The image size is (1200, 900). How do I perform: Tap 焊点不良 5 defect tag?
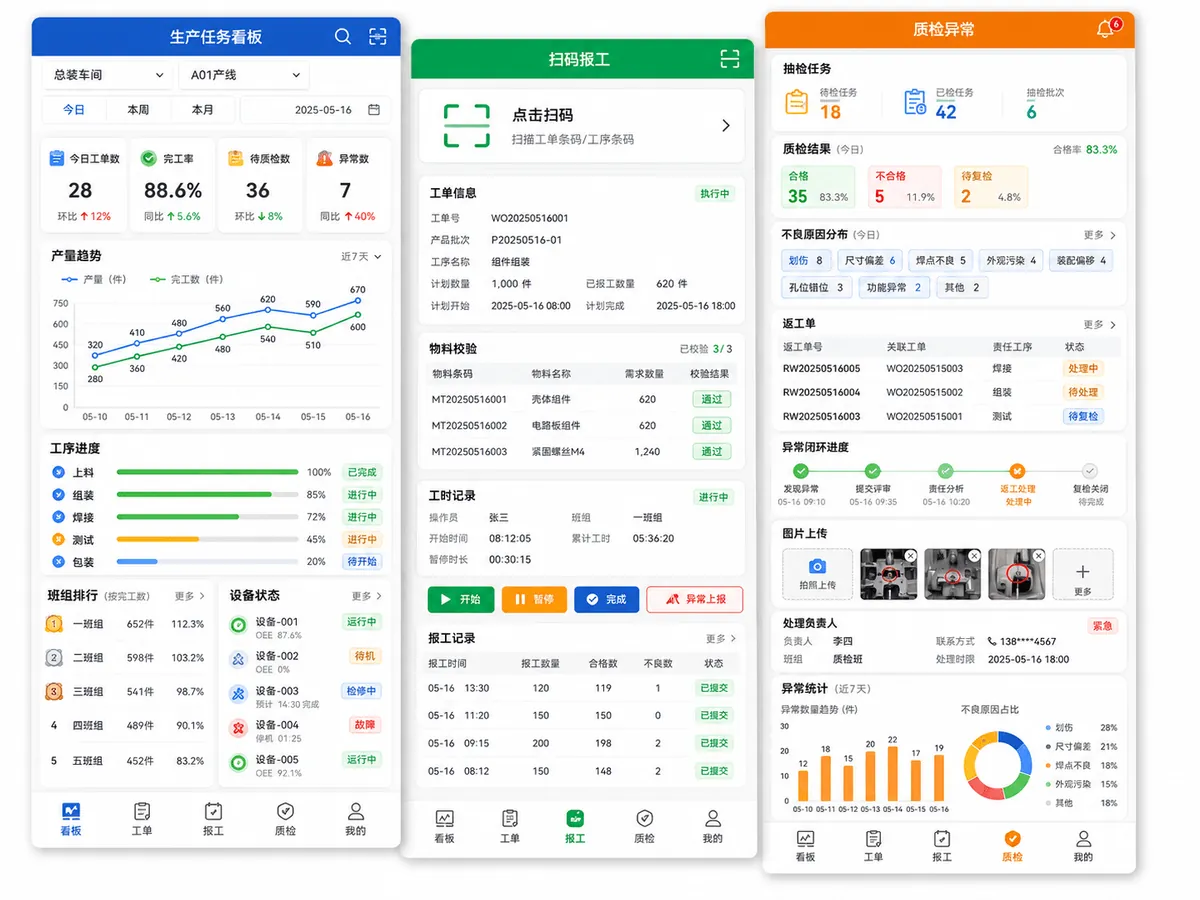(941, 260)
